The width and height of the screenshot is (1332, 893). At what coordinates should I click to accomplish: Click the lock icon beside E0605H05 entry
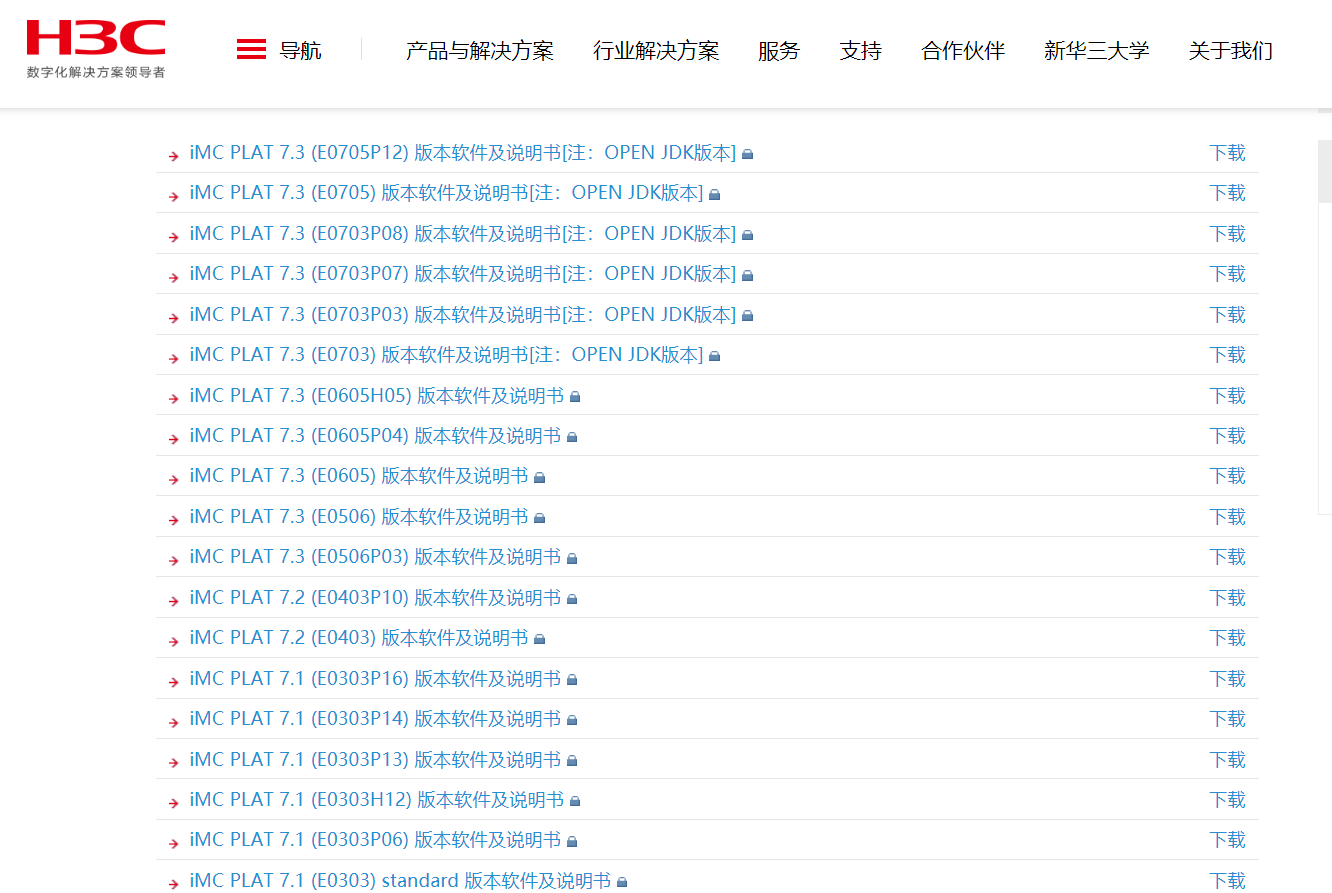click(575, 397)
